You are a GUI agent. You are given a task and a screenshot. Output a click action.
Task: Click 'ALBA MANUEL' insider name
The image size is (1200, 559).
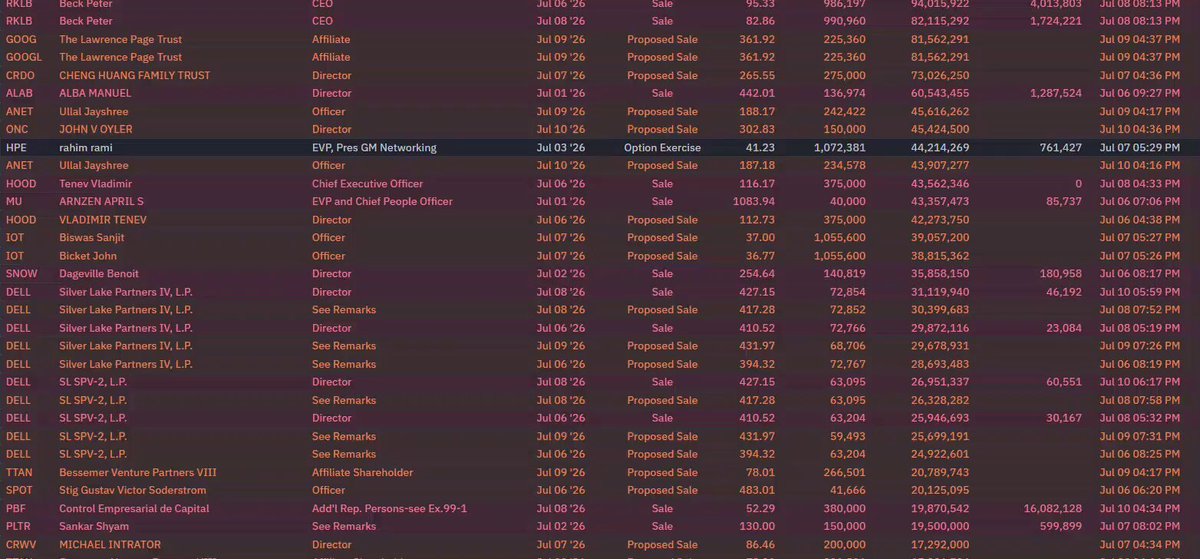coord(95,93)
